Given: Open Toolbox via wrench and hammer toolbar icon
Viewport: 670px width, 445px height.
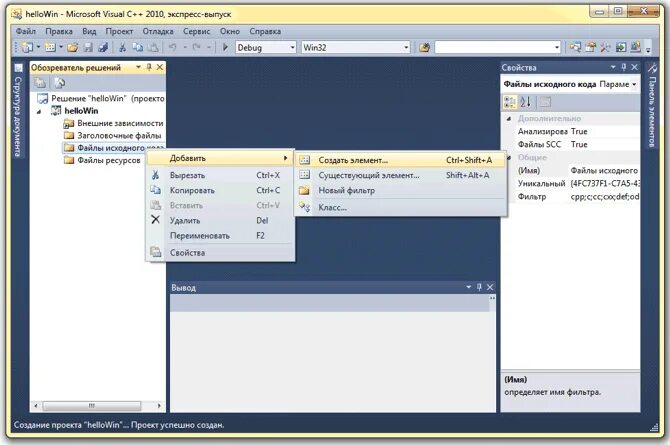Looking at the screenshot, I should click(605, 47).
